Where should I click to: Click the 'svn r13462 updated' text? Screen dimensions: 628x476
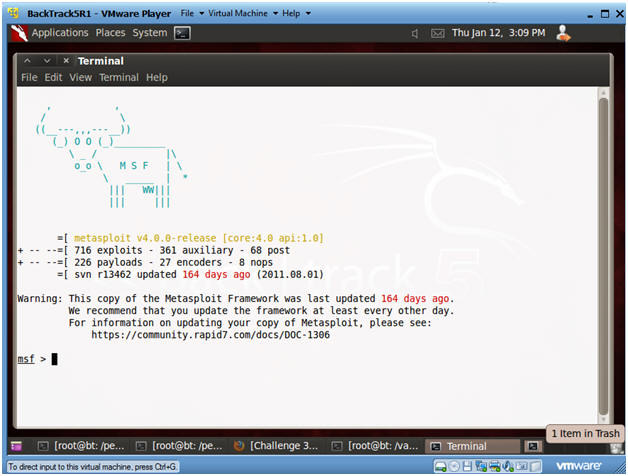tap(125, 274)
